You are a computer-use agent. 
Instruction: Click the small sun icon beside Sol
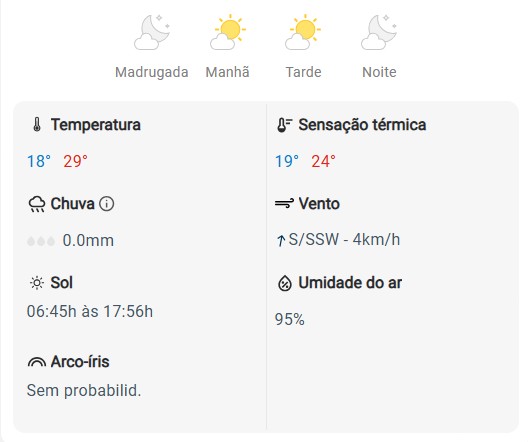[37, 283]
